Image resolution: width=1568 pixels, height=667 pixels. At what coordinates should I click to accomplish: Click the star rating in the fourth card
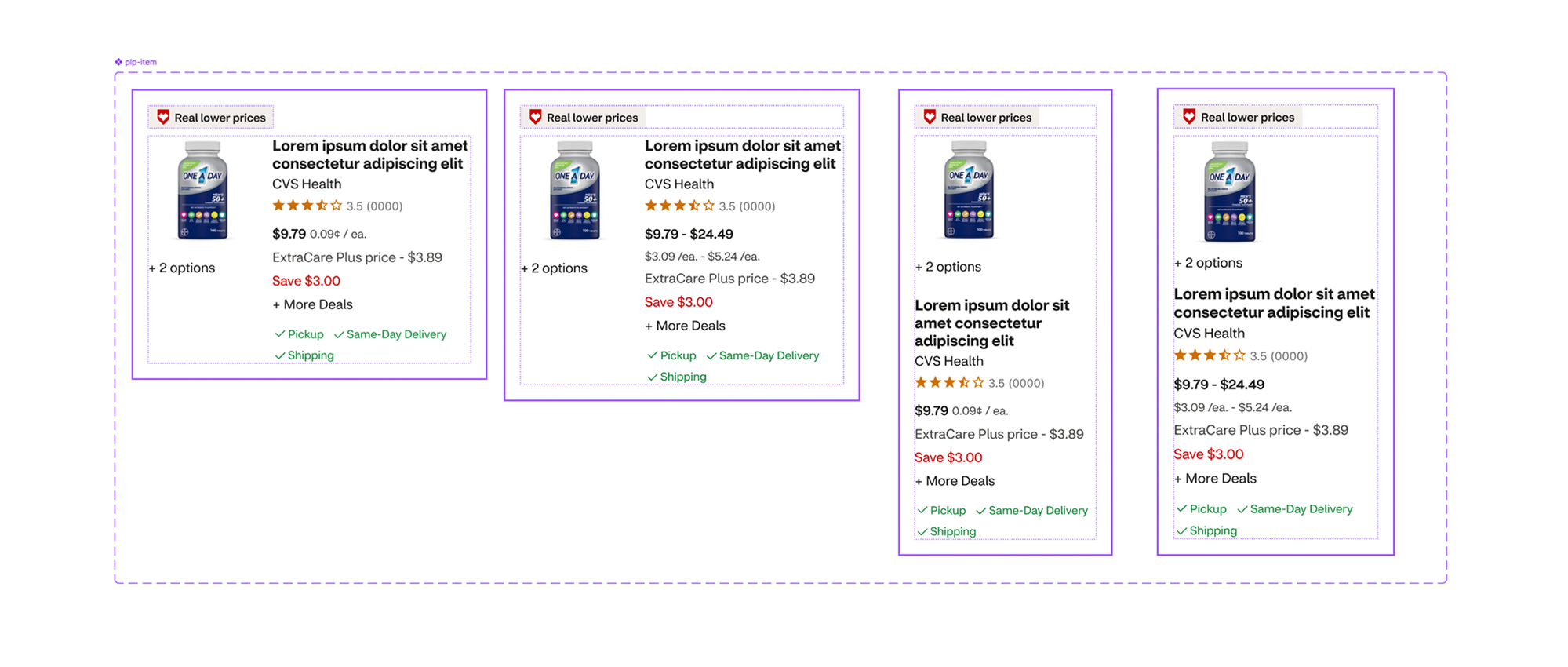click(1209, 355)
